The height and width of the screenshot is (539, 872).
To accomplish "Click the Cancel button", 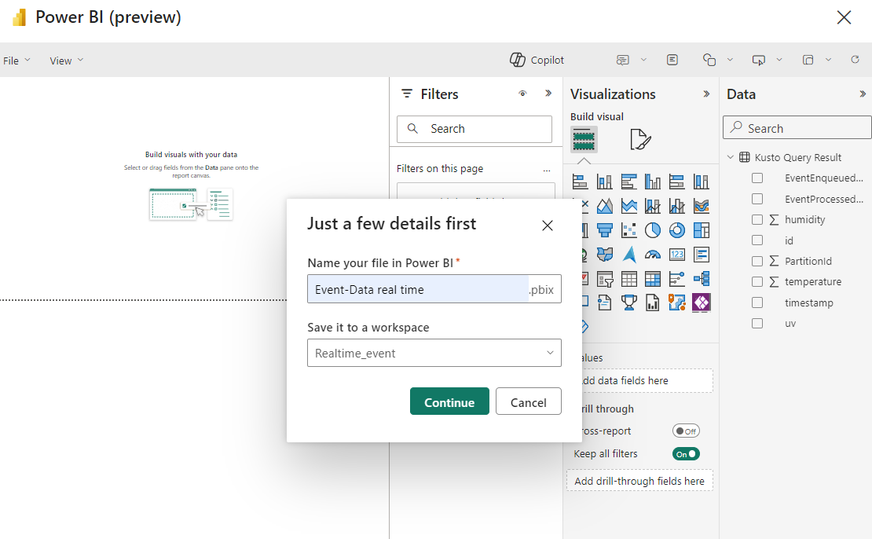I will pyautogui.click(x=528, y=402).
